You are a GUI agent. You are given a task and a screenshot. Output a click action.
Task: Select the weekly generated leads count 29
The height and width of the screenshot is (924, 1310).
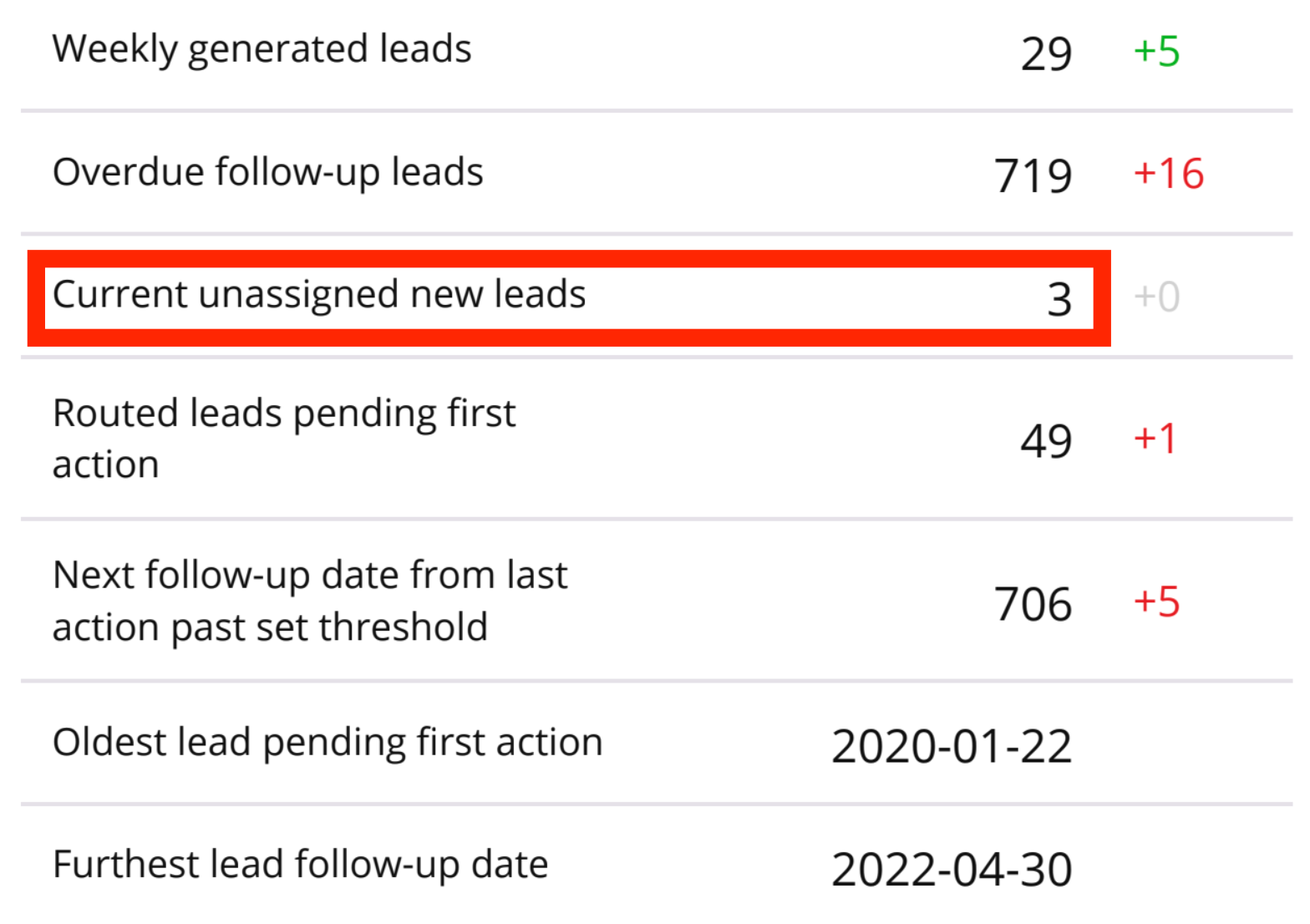click(x=1046, y=54)
